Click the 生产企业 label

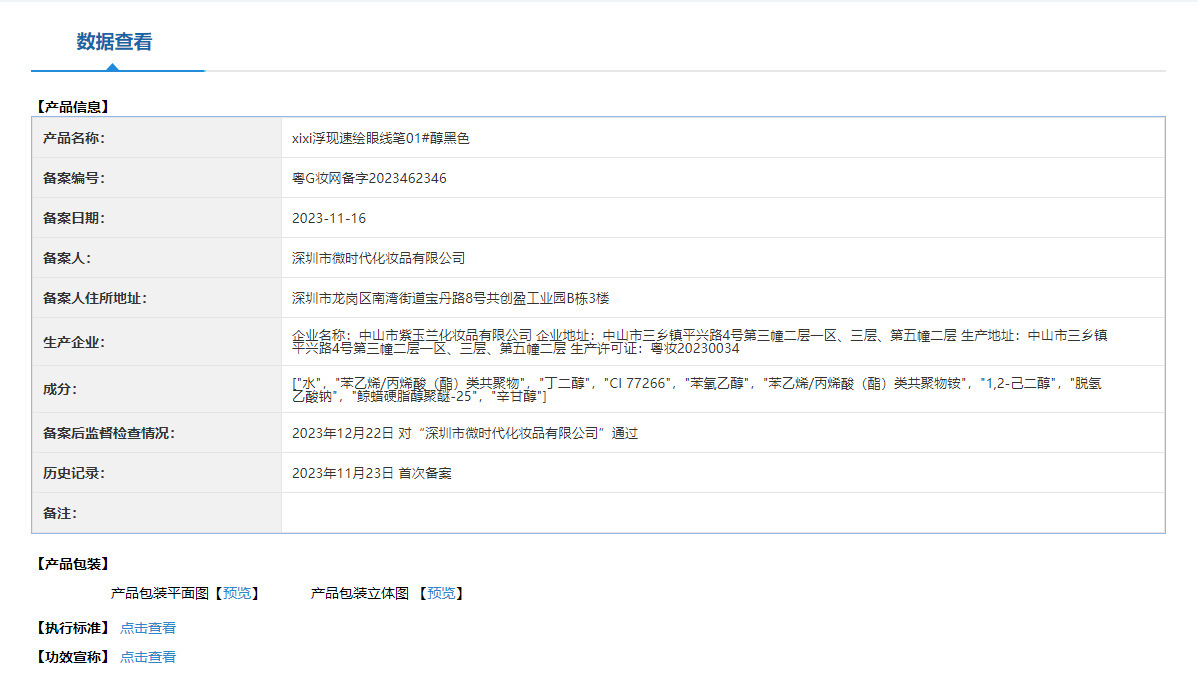73,342
